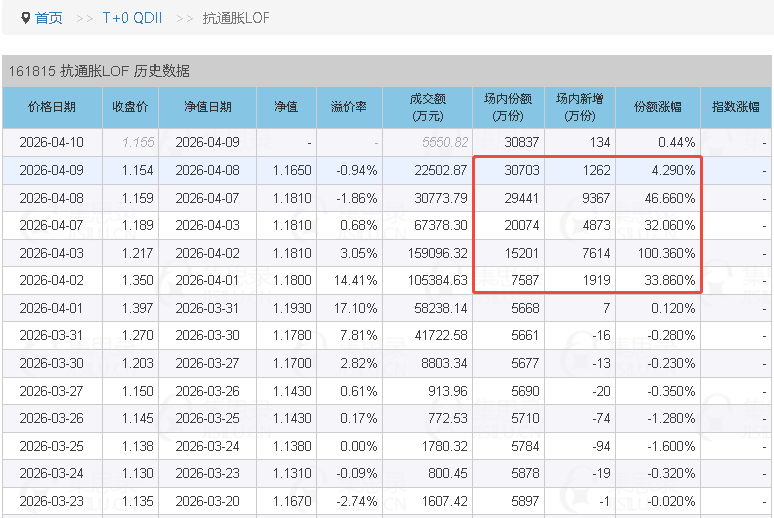Click the location pin icon beside 首页

(25, 18)
